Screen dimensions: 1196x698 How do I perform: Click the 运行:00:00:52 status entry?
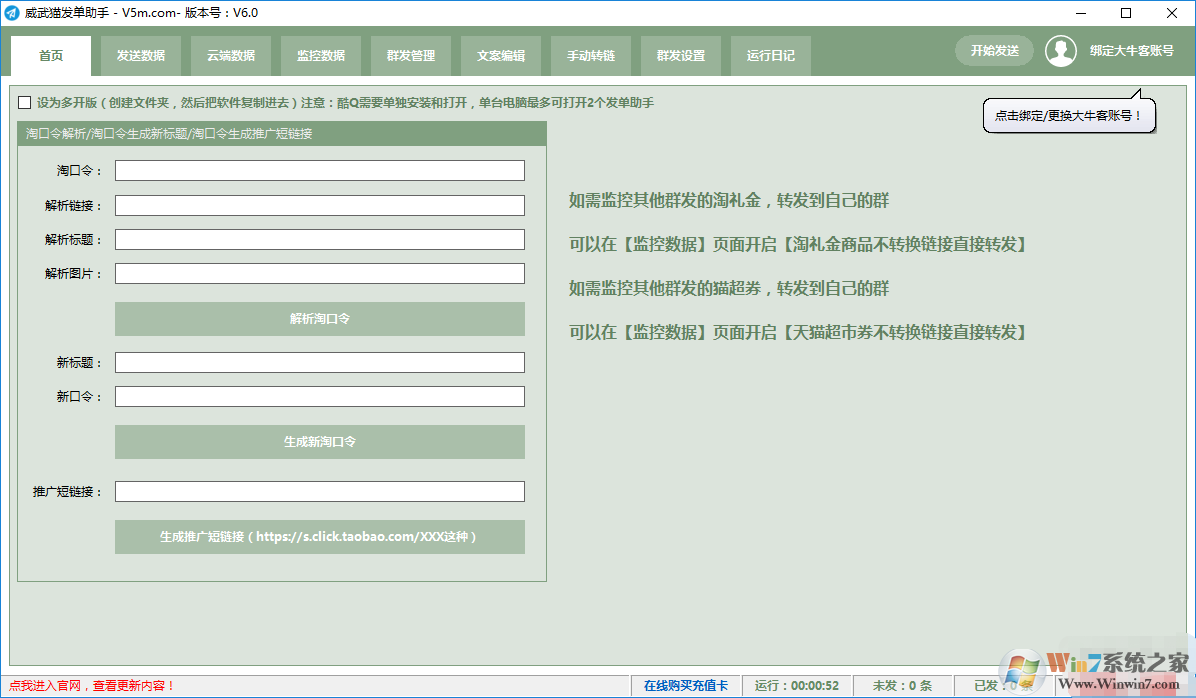(x=797, y=686)
